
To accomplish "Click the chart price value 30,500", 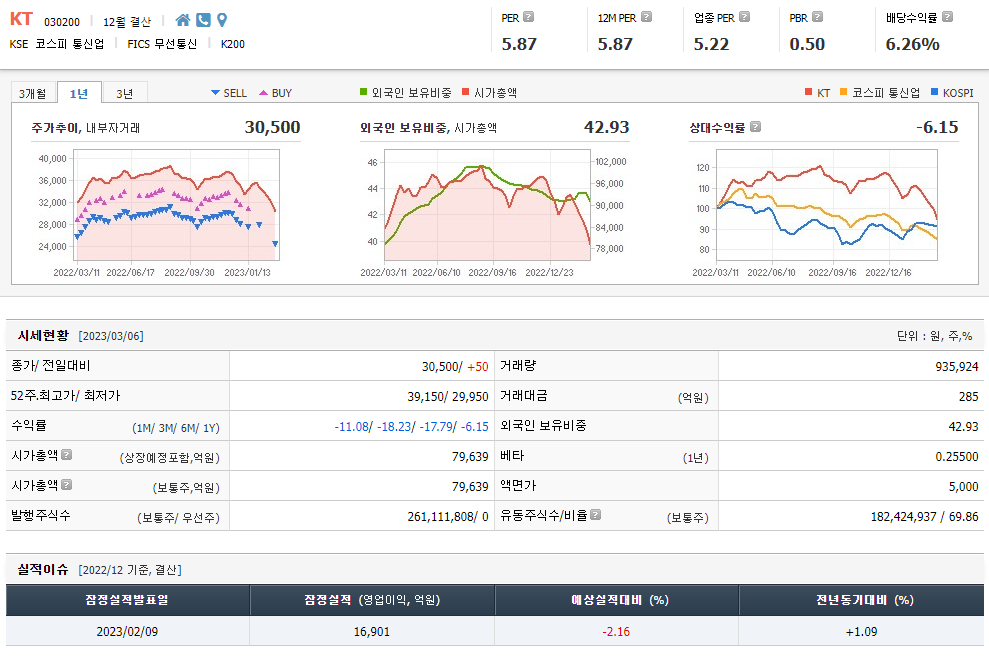I will pyautogui.click(x=272, y=127).
